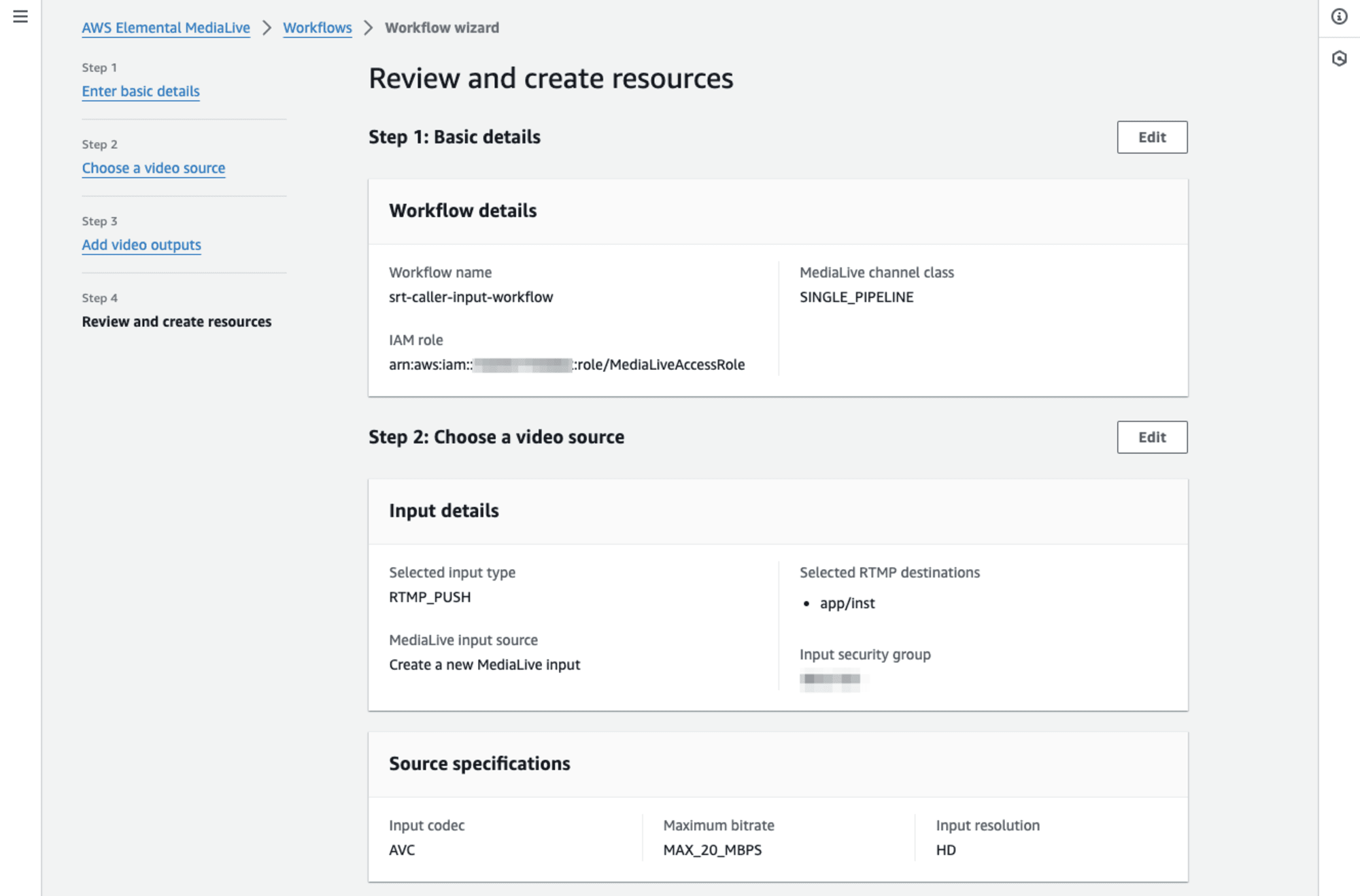Edit Step 2 Choose a video source

pyautogui.click(x=1152, y=437)
